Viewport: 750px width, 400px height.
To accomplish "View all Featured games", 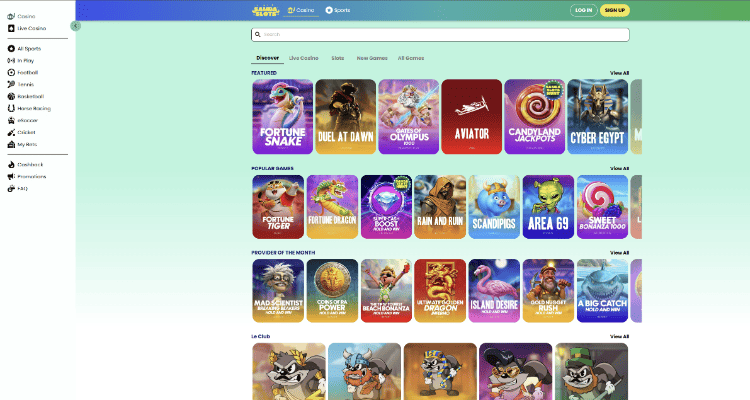I will pyautogui.click(x=619, y=73).
